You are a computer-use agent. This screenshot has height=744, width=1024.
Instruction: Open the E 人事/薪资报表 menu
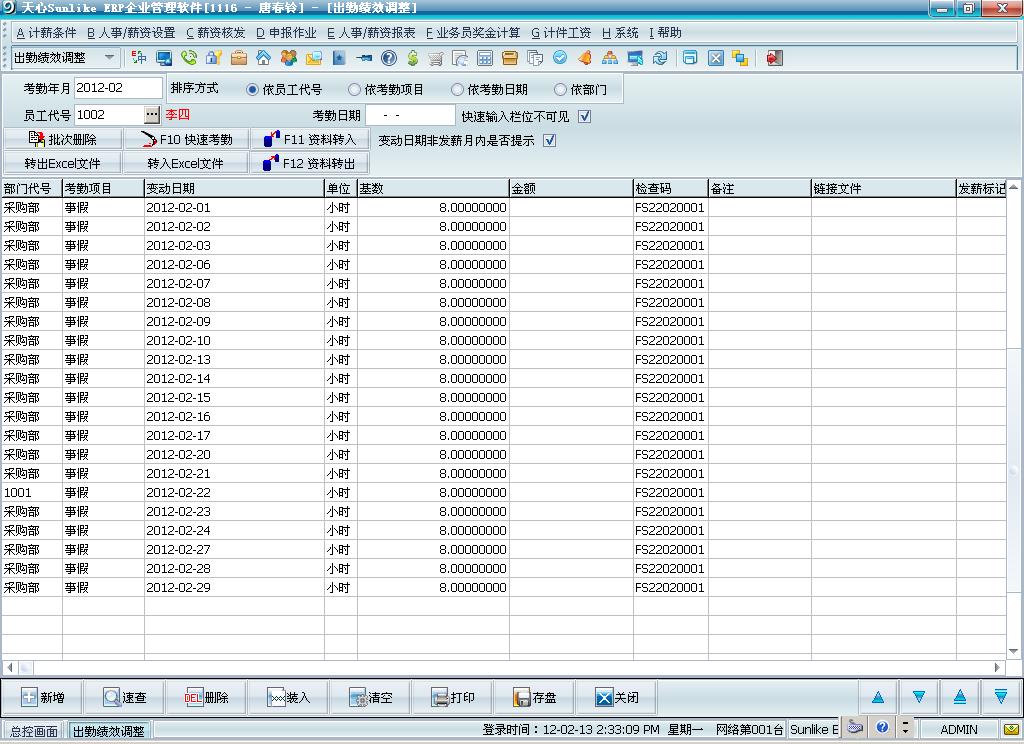click(370, 33)
